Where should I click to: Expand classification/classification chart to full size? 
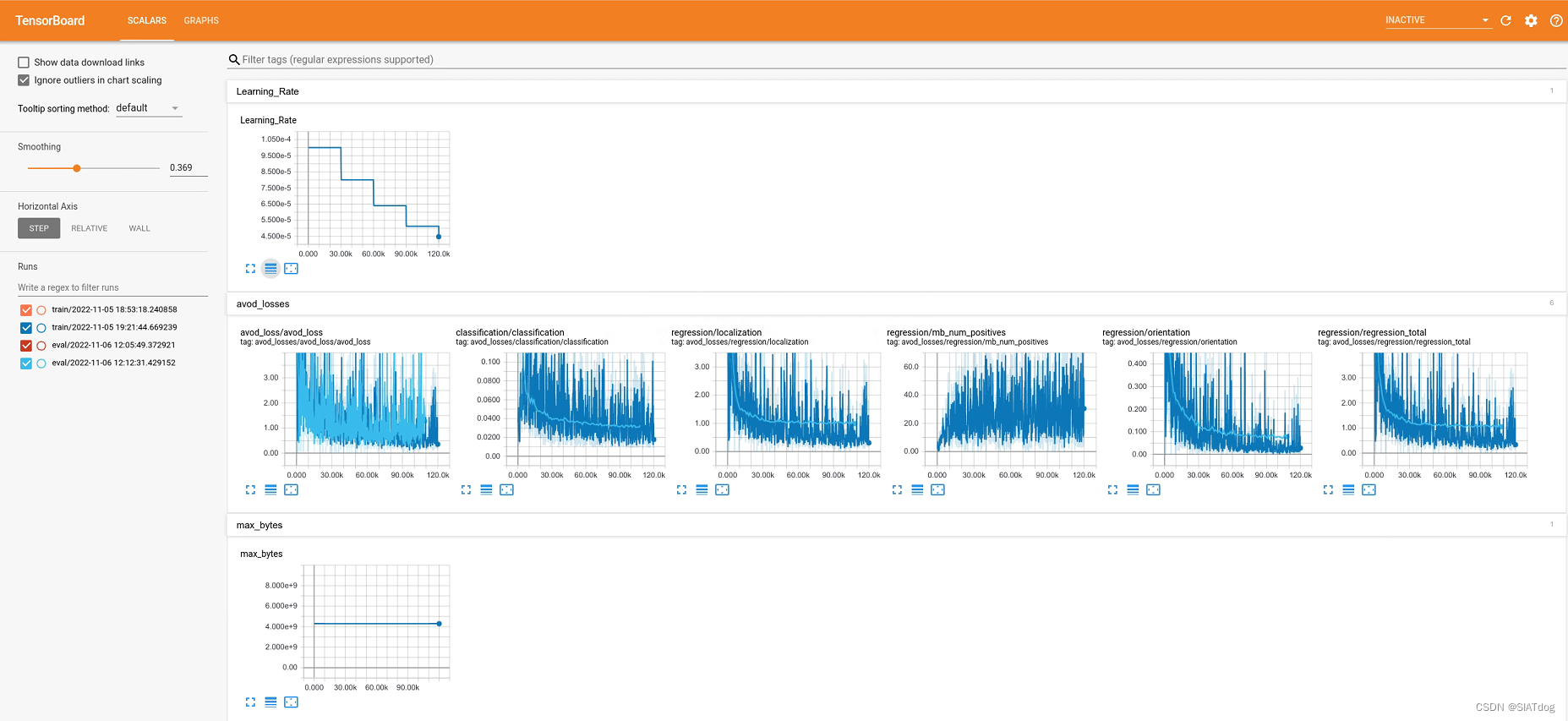(466, 490)
